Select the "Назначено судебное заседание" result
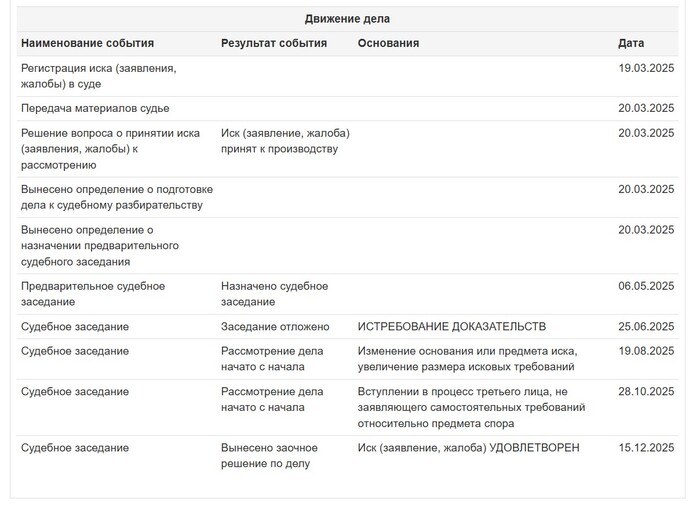This screenshot has height=510, width=700. [x=274, y=294]
